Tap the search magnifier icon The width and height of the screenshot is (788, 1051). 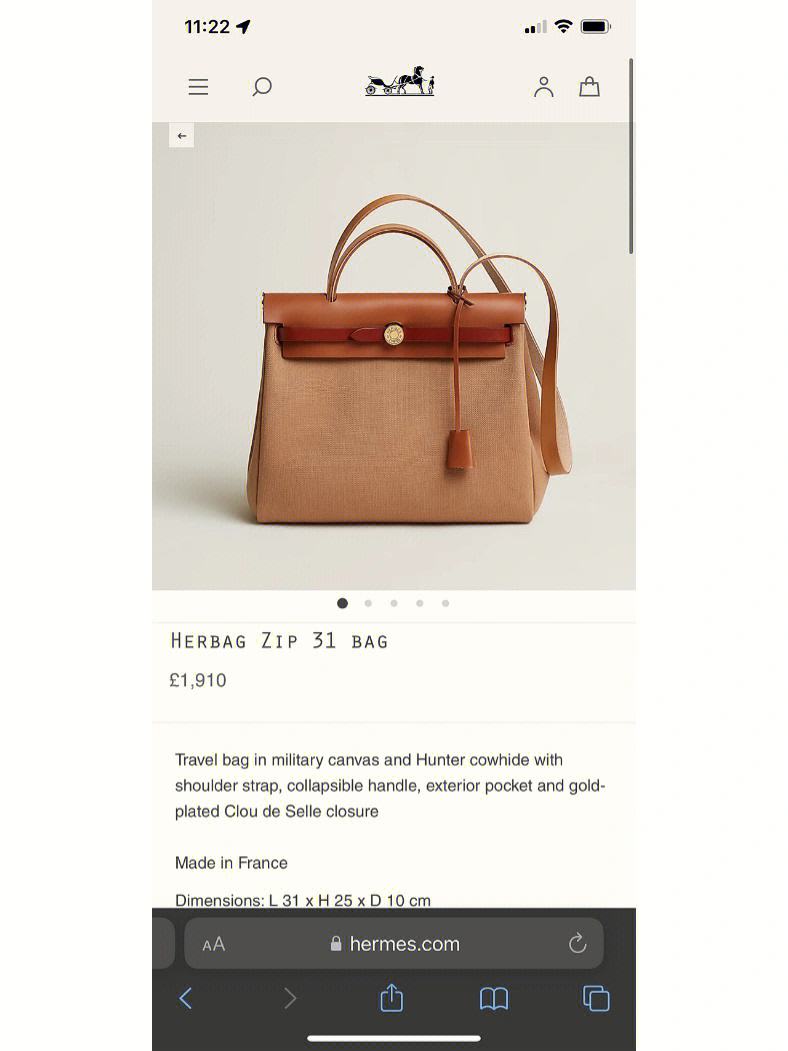click(261, 86)
